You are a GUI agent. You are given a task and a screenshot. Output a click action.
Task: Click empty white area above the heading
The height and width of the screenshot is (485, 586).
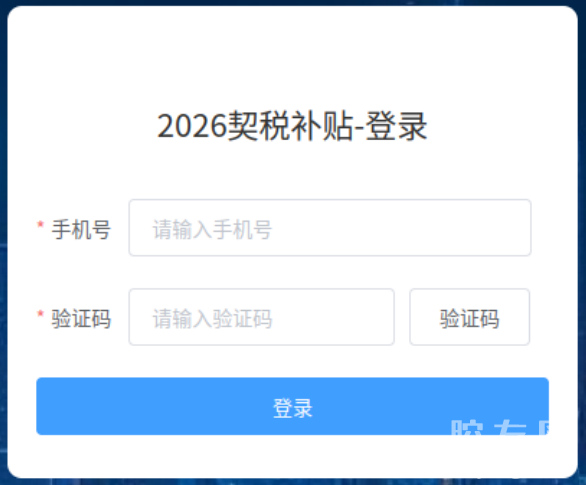pyautogui.click(x=293, y=56)
